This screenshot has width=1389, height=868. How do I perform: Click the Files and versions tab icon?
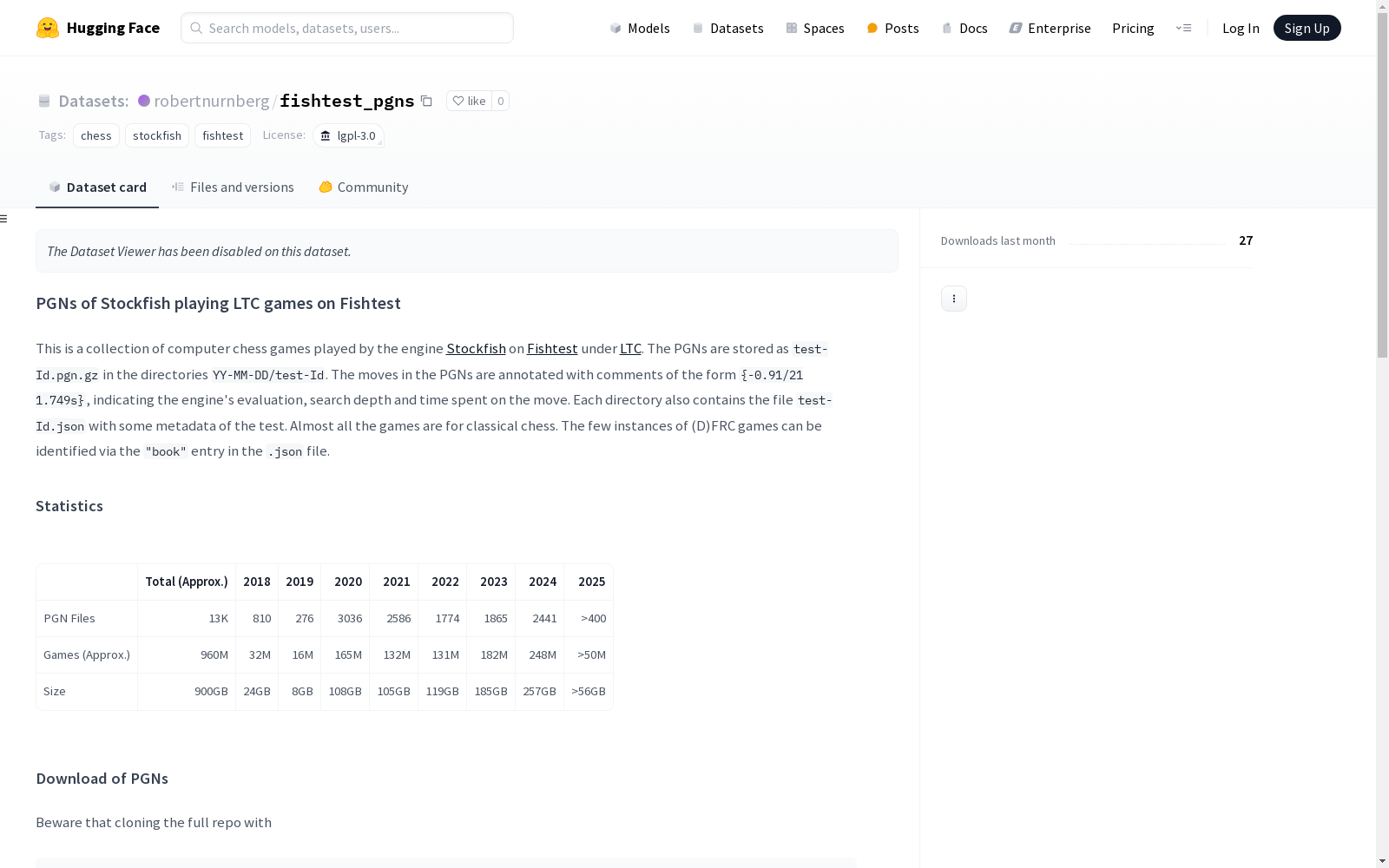[x=178, y=187]
